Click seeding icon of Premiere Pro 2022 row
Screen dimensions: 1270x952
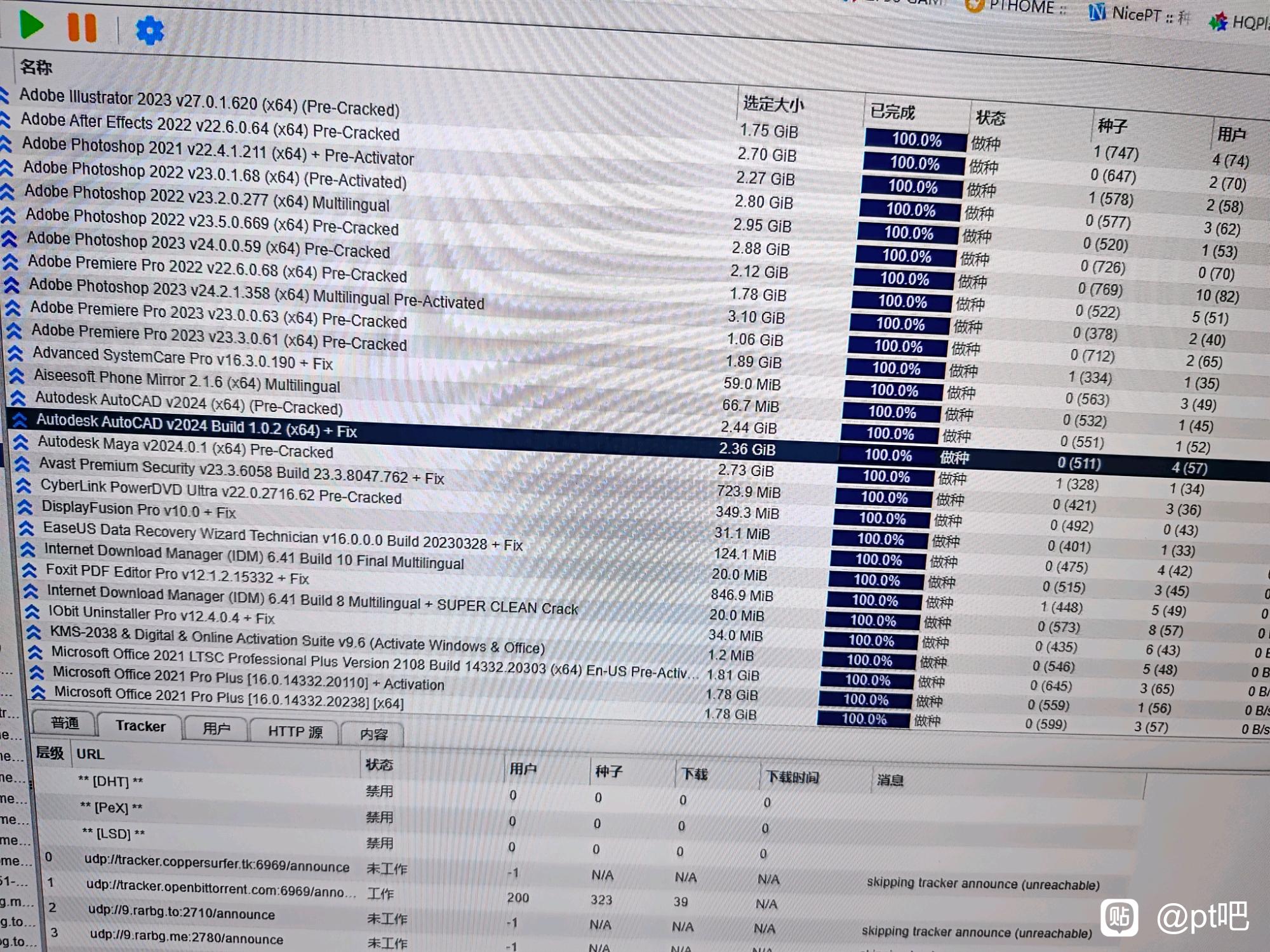[x=11, y=261]
